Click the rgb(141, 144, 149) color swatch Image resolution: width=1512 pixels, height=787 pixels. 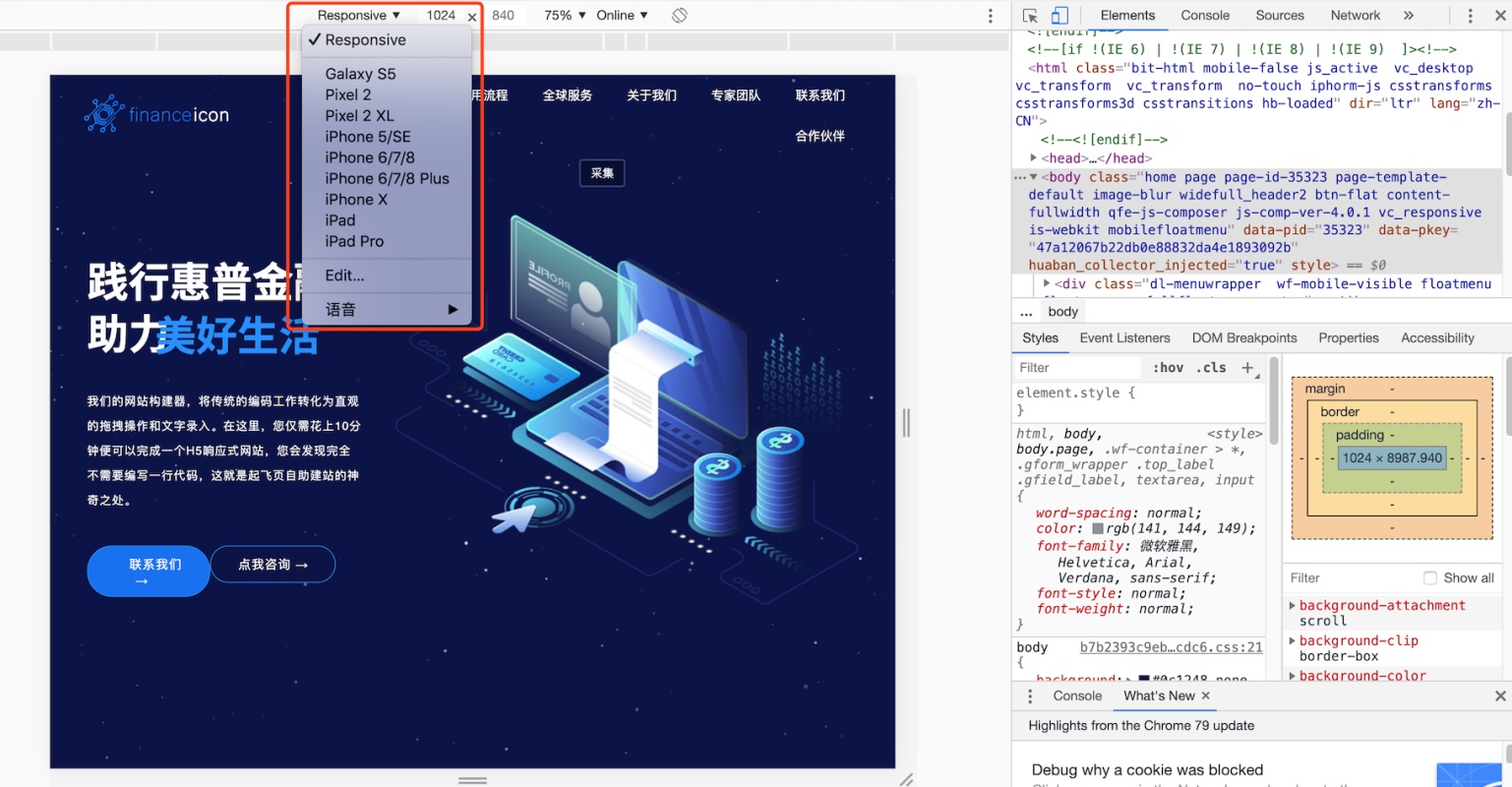tap(1097, 528)
